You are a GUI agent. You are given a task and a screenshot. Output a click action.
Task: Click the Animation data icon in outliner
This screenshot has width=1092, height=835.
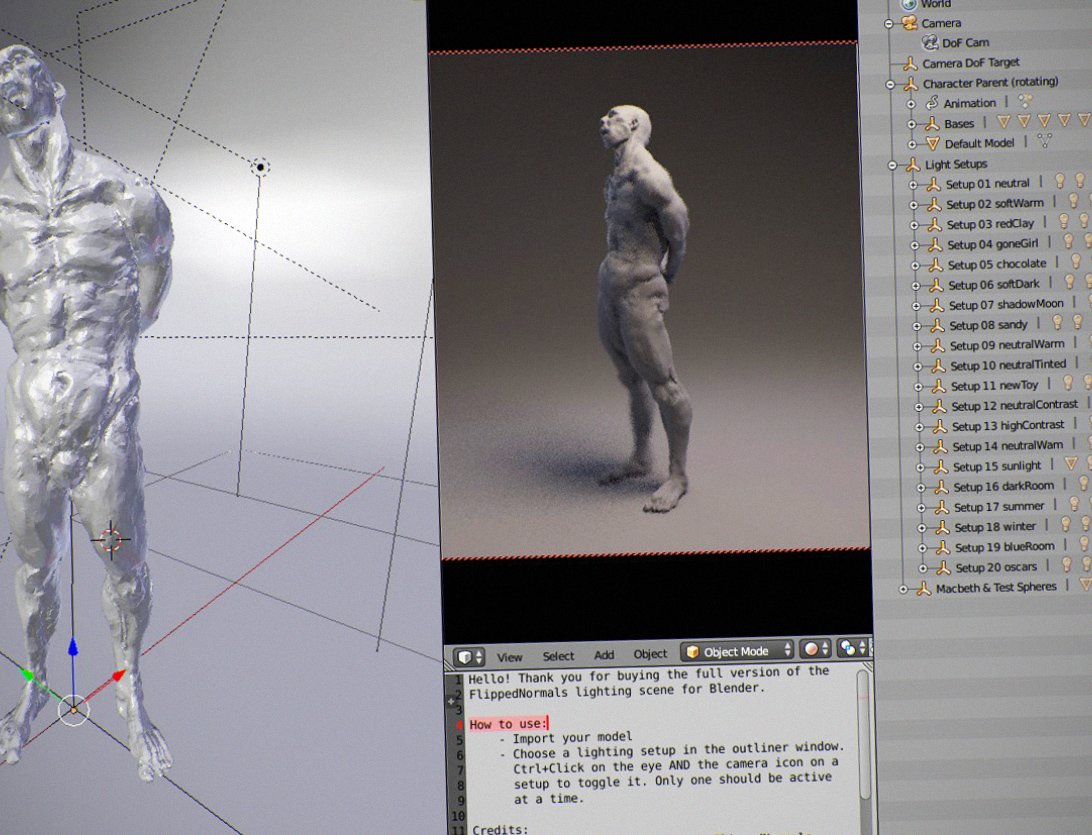(x=931, y=103)
